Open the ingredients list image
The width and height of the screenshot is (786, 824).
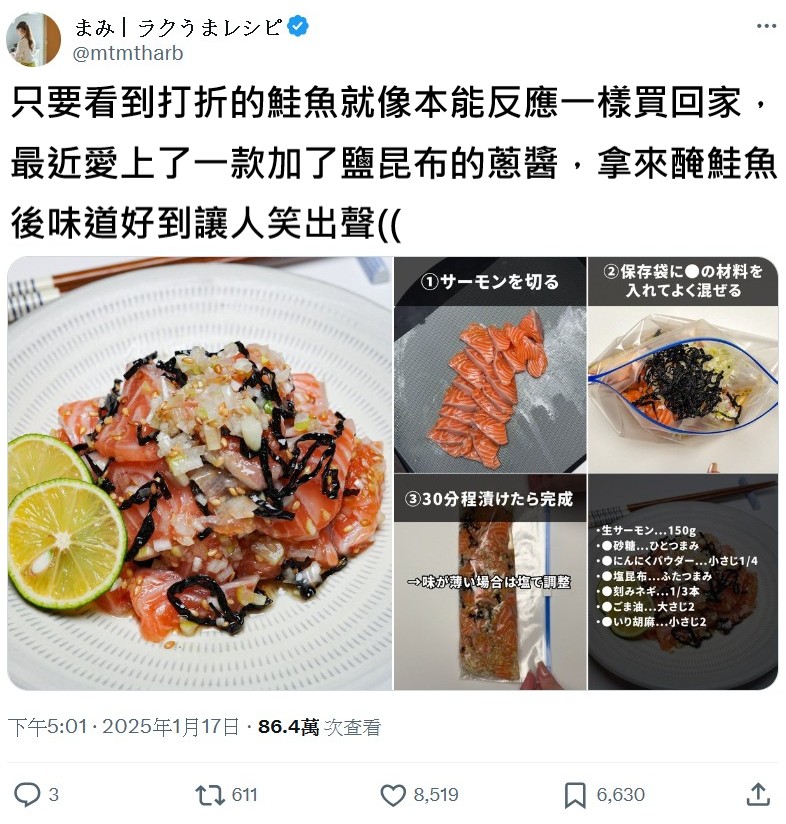click(x=683, y=582)
